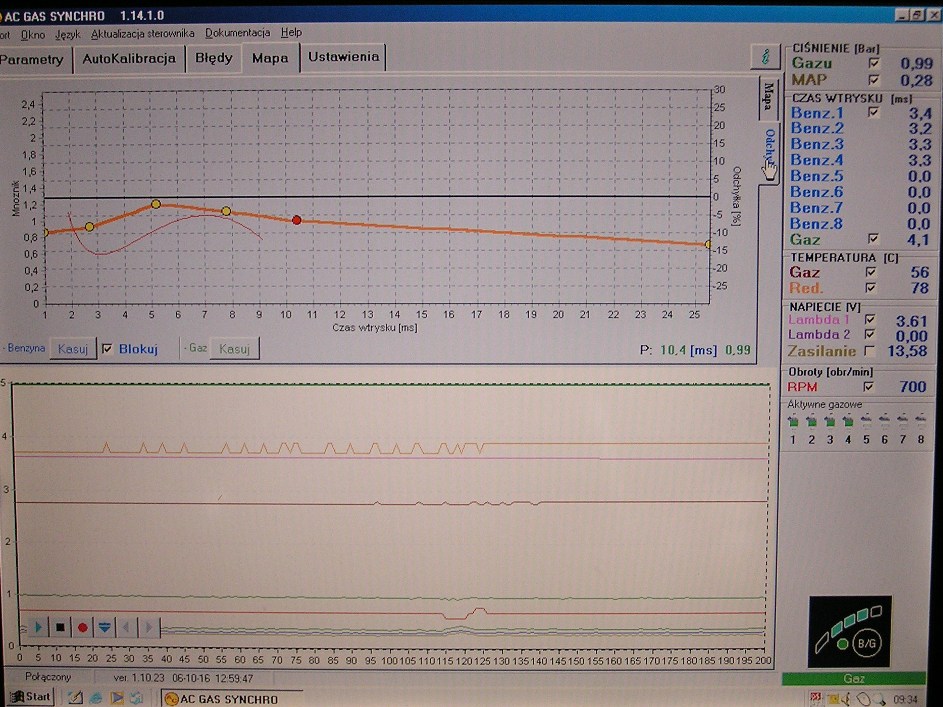Screen dimensions: 943x707
Task: Click gas injector 4 indicator icon
Action: click(848, 421)
